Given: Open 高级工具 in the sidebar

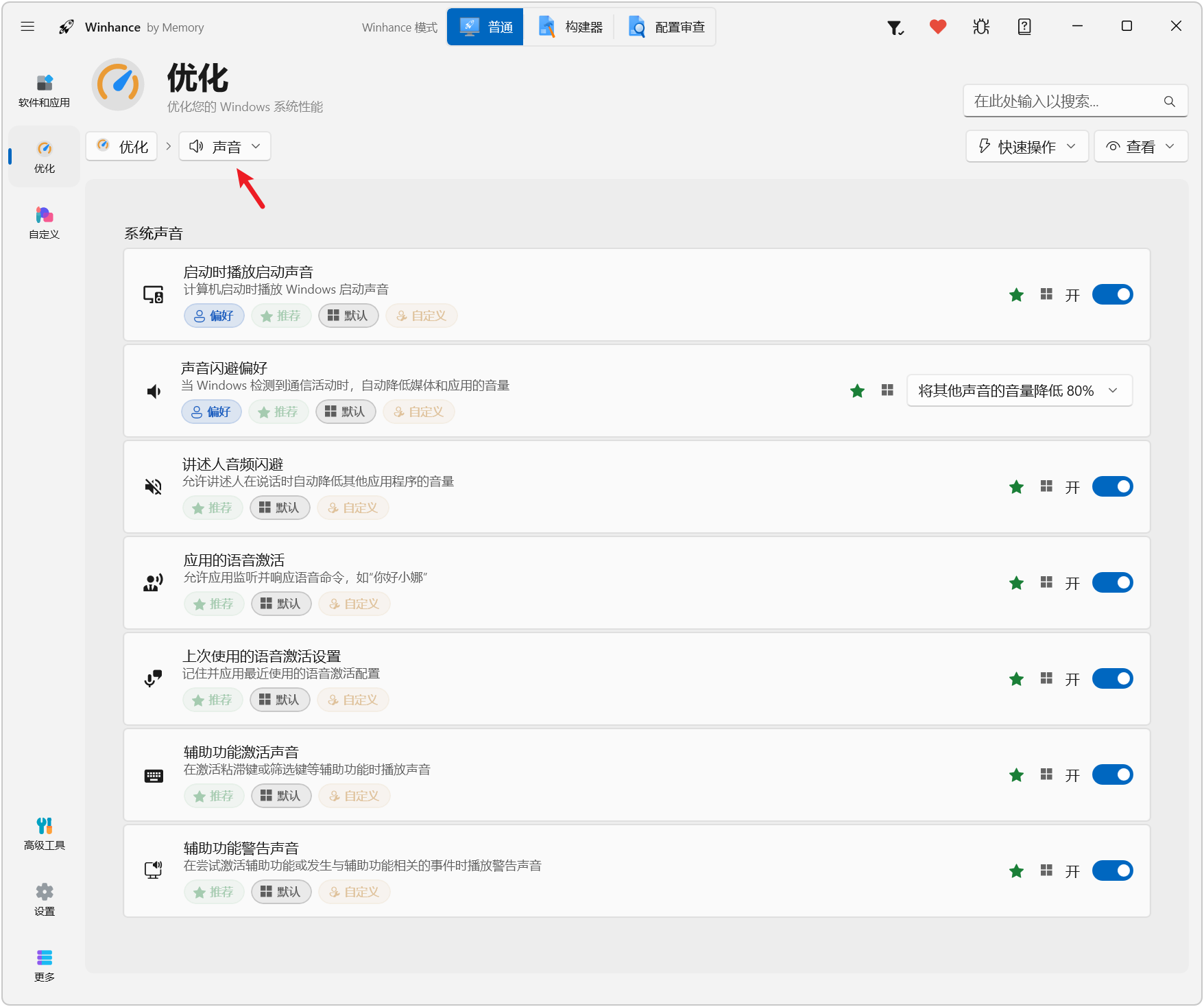Looking at the screenshot, I should 45,834.
